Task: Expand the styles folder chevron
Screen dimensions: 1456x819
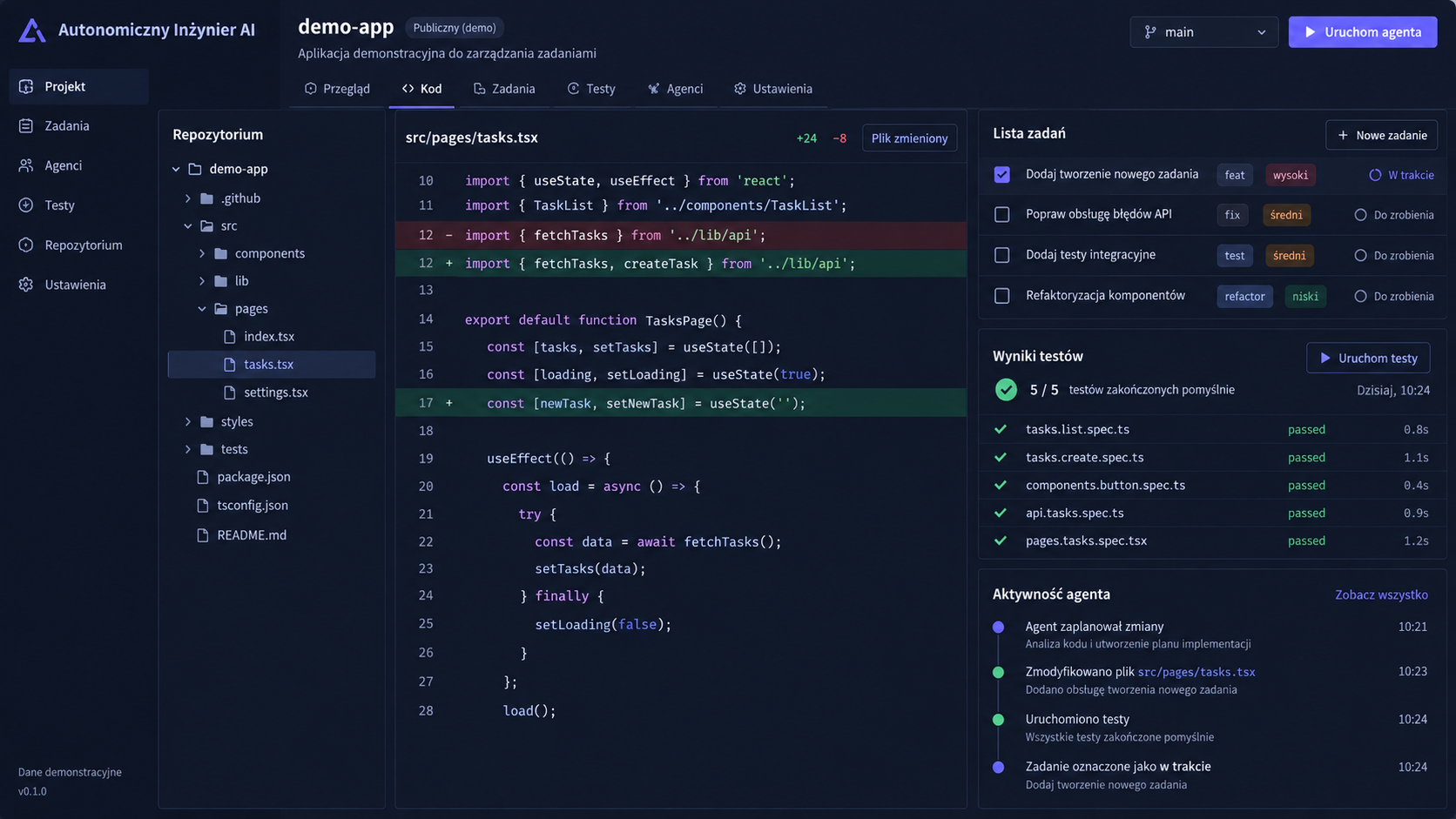Action: (x=188, y=422)
